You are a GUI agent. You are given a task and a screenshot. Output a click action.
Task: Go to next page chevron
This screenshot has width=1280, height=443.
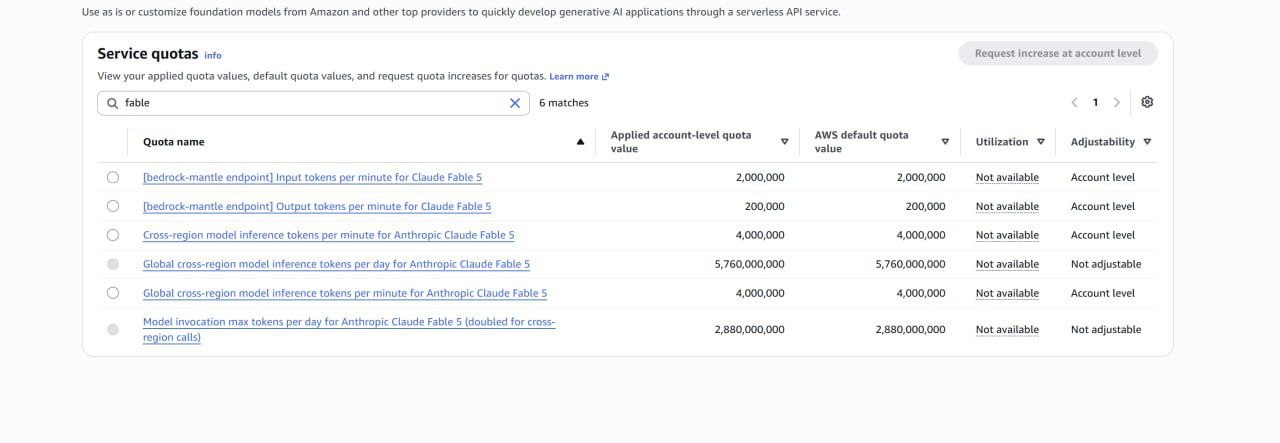(1117, 102)
